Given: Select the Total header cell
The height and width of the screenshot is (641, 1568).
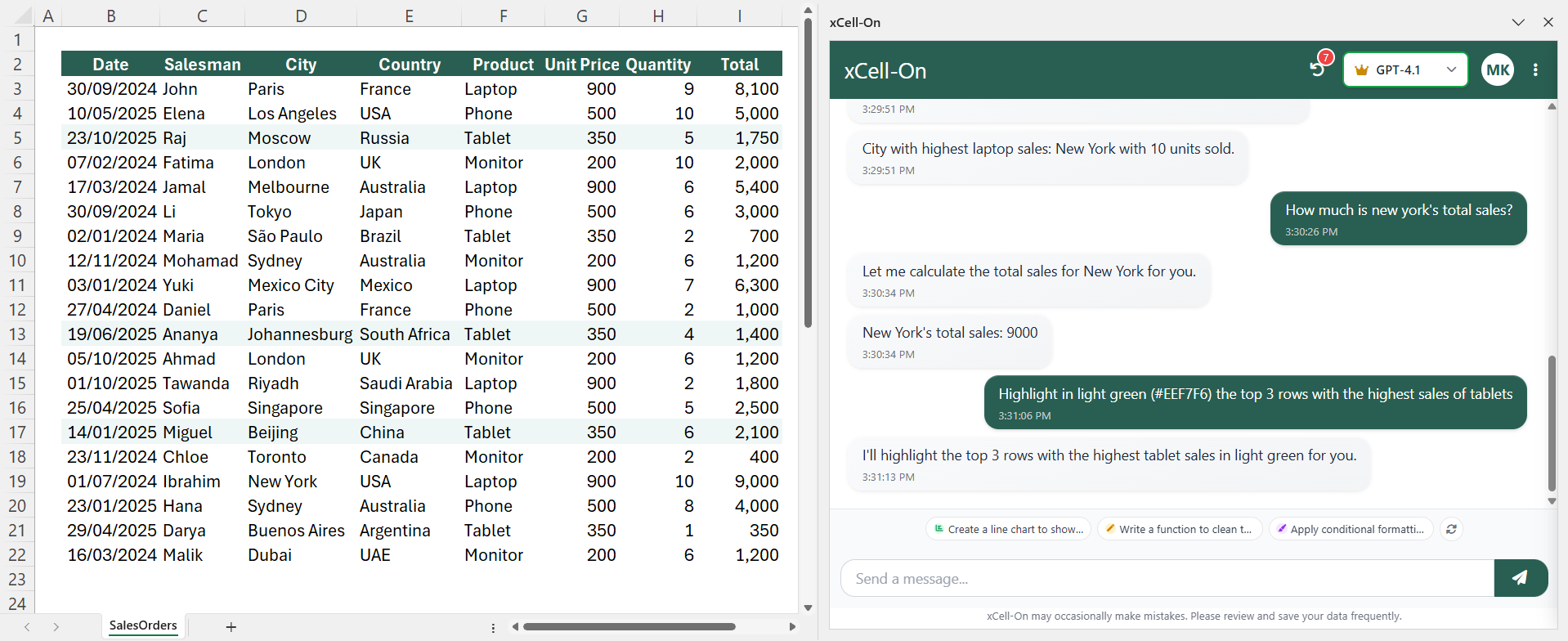Looking at the screenshot, I should pyautogui.click(x=739, y=65).
